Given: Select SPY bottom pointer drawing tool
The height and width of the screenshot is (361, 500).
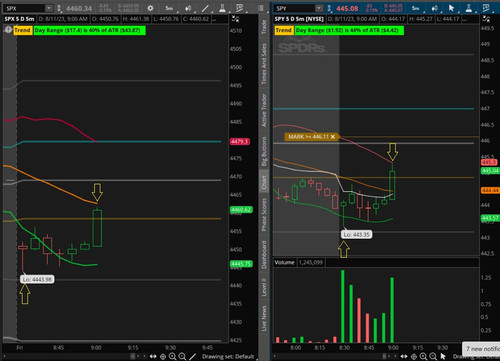Looking at the screenshot, I should [x=443, y=356].
